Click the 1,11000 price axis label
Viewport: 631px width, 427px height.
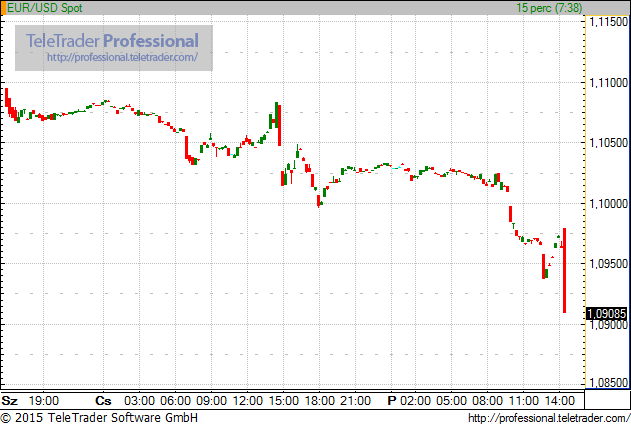point(608,83)
